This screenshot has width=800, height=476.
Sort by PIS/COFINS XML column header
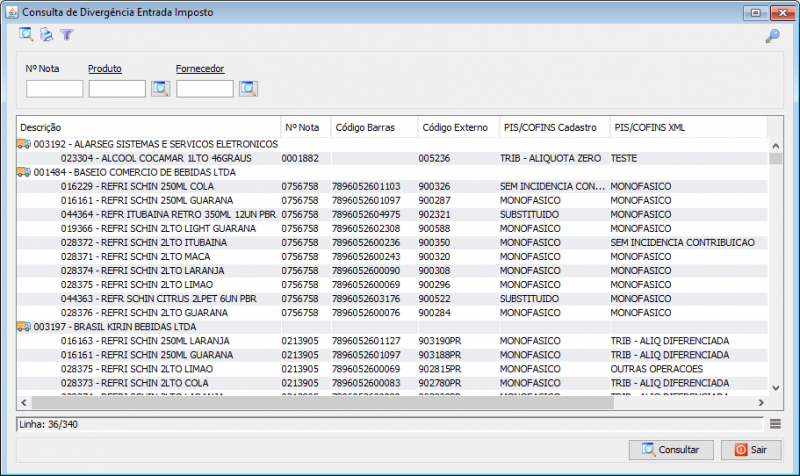click(x=689, y=128)
